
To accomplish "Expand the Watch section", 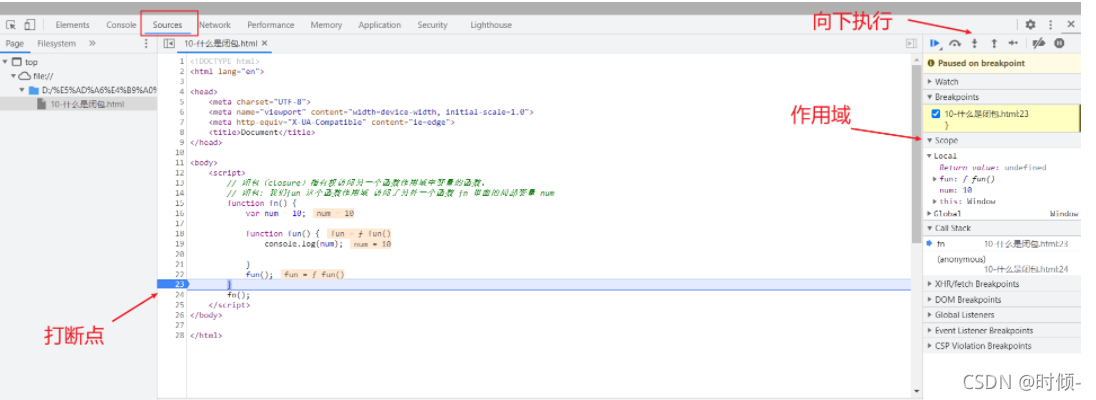I will 930,82.
